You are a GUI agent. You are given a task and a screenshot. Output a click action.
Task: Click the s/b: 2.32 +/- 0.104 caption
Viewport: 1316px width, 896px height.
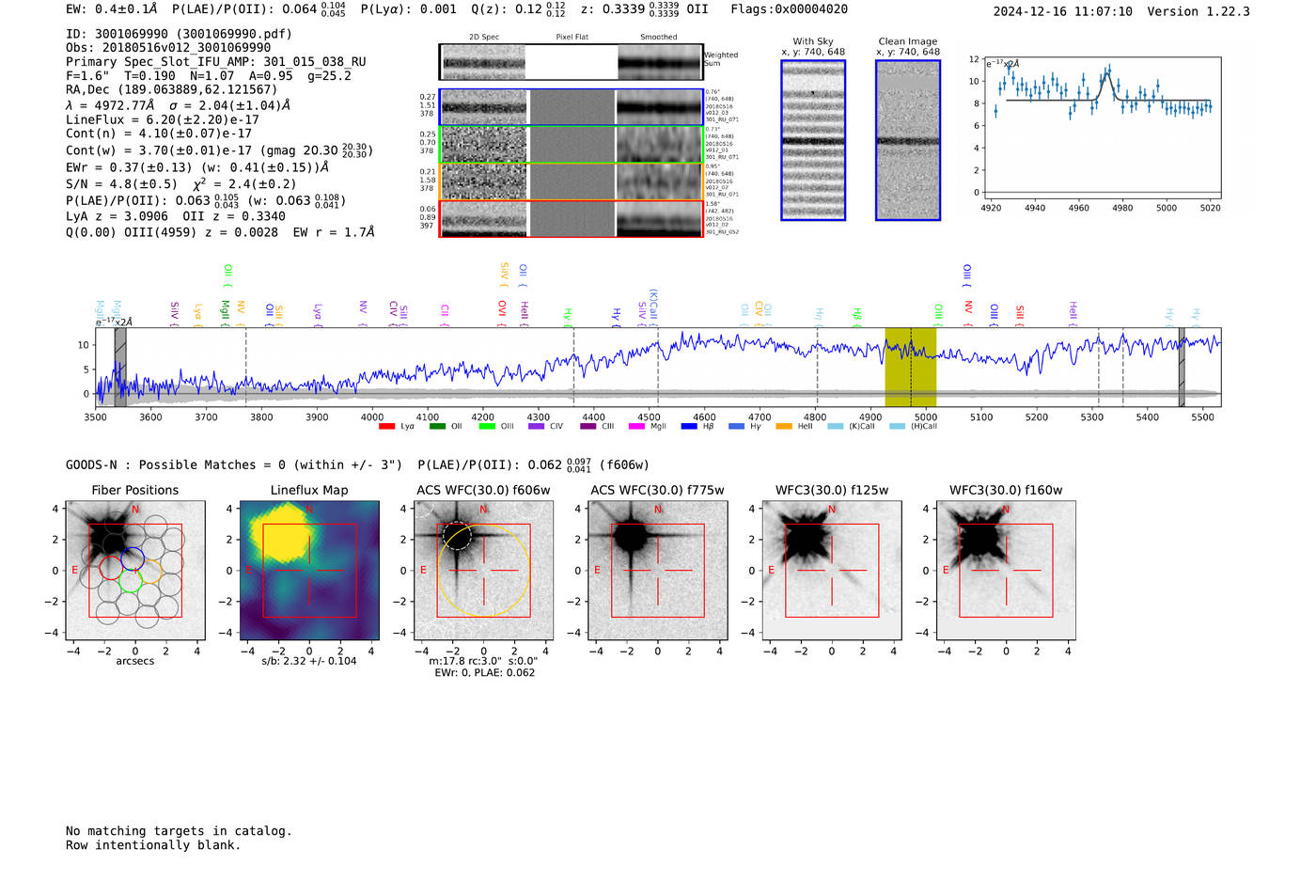pos(309,661)
